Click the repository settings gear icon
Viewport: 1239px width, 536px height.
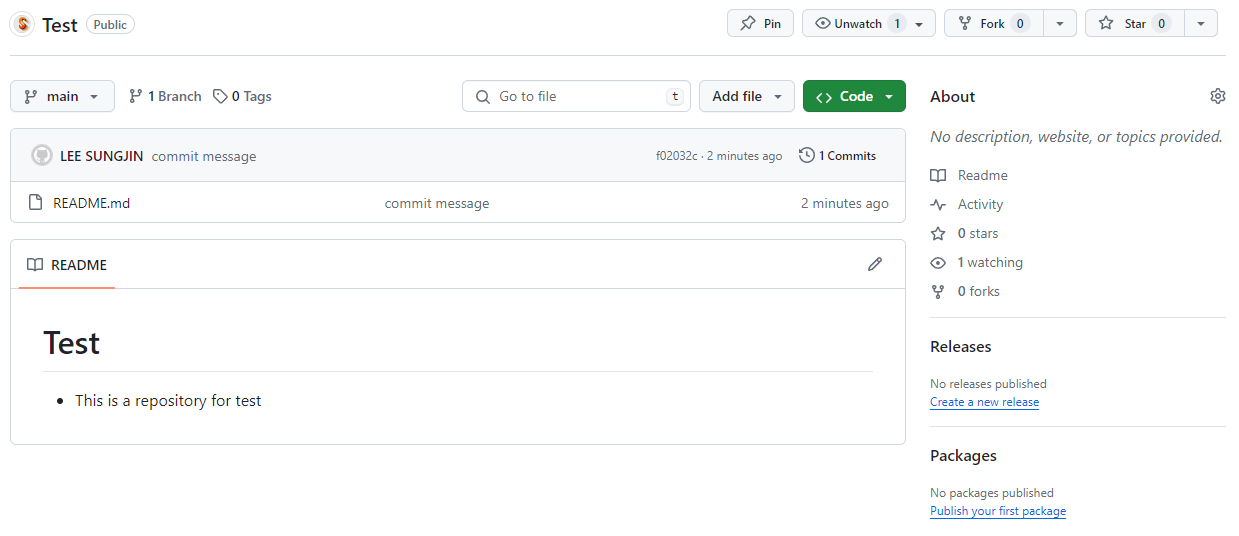1217,96
